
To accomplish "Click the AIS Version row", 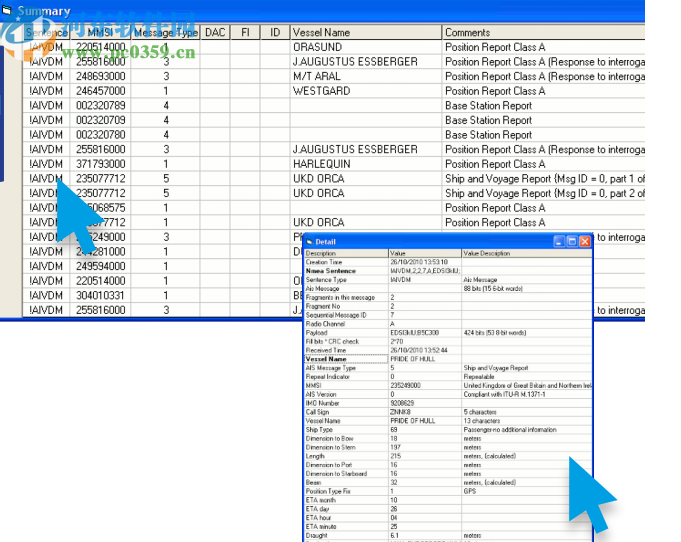I will point(448,394).
